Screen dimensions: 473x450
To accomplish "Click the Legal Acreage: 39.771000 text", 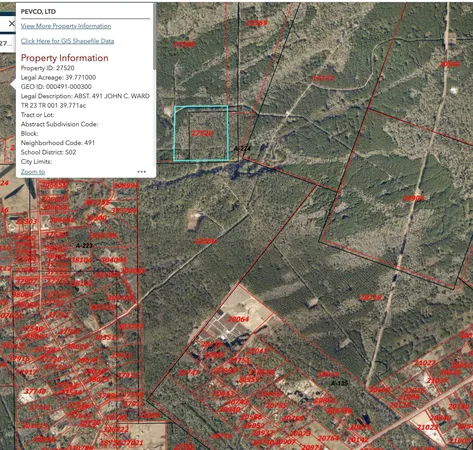I will 58,77.
